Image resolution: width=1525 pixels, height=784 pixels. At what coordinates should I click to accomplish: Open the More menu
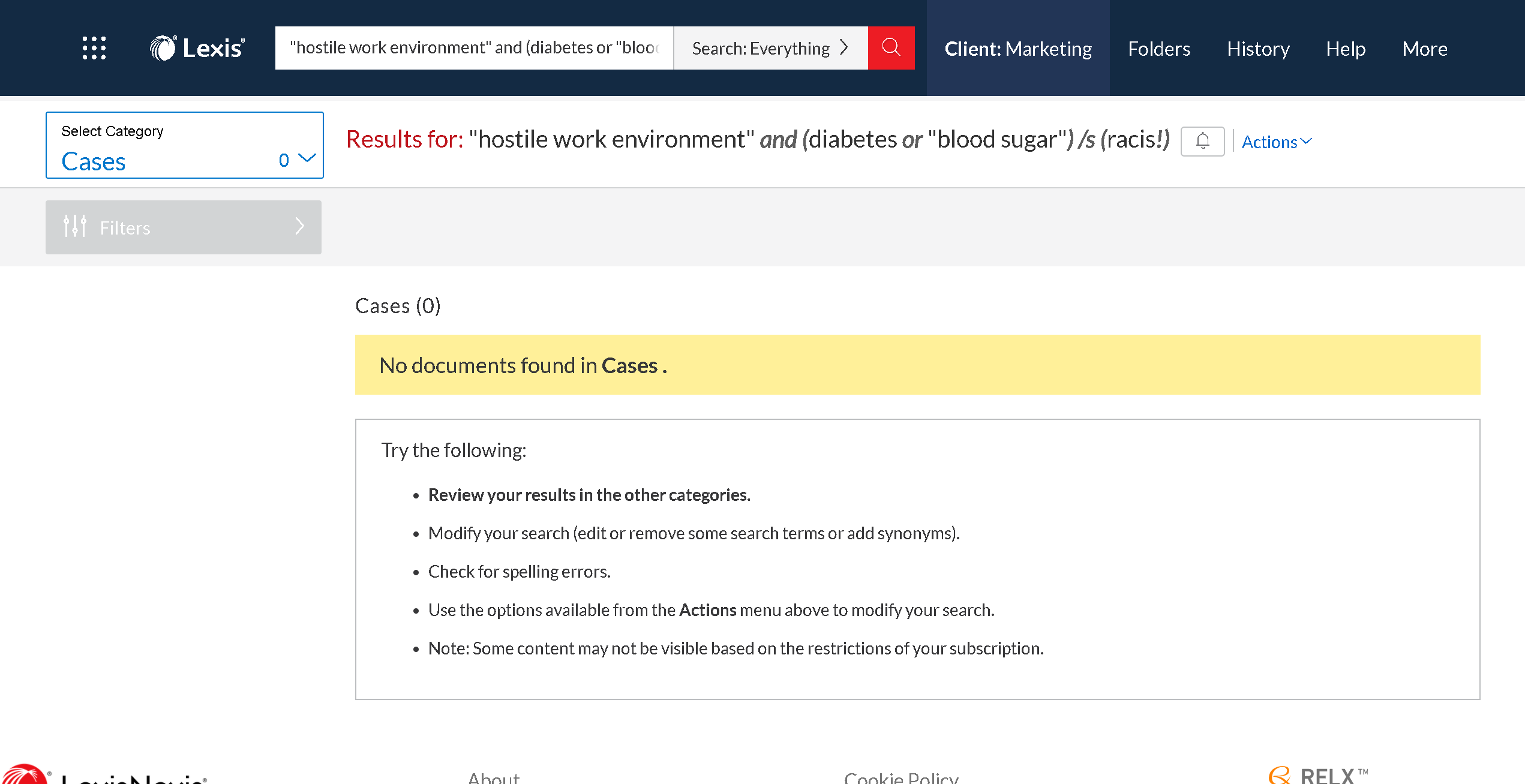(x=1425, y=49)
